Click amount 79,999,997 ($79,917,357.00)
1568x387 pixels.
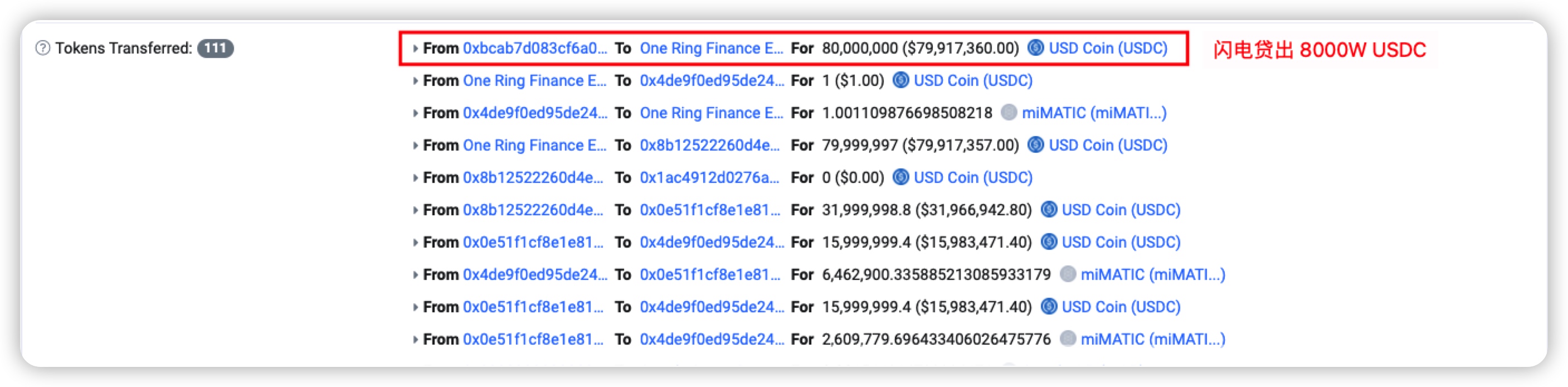921,145
